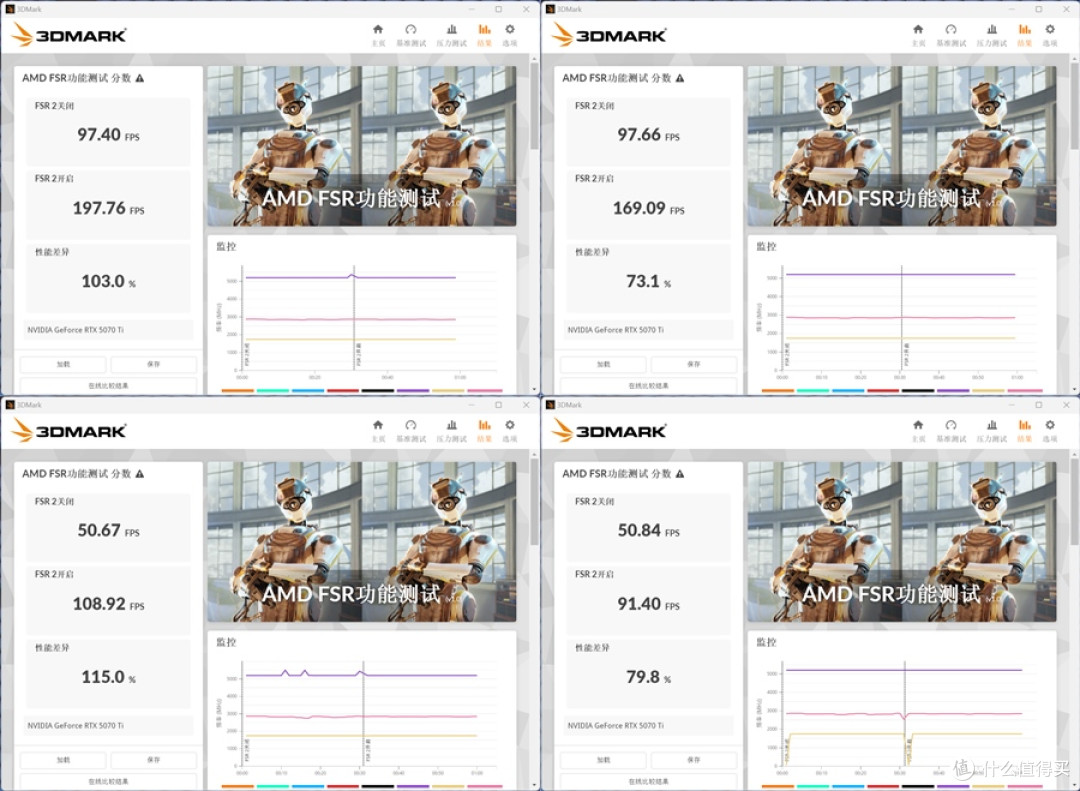Open Home in the 91.40 FPS window
The height and width of the screenshot is (791, 1080).
[918, 430]
